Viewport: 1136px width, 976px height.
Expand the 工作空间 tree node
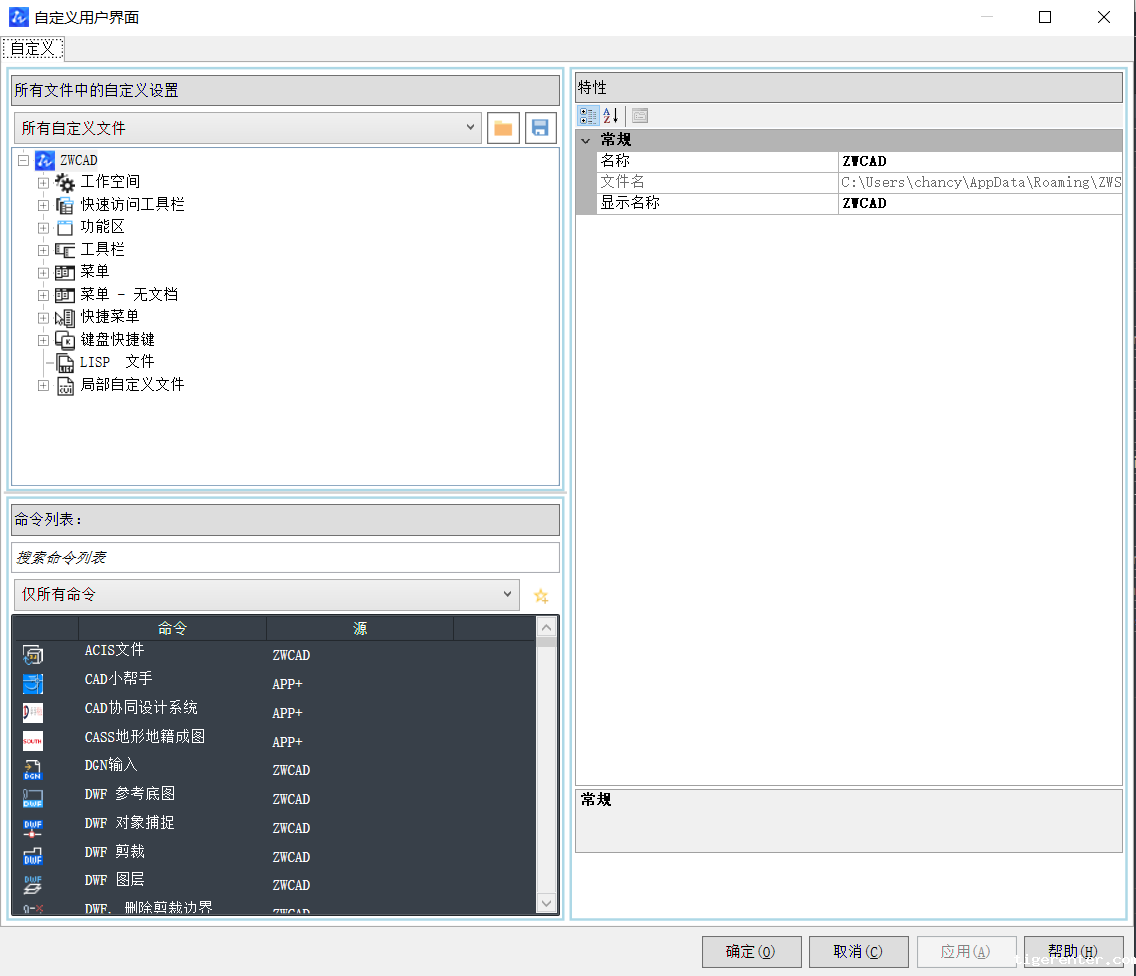coord(43,183)
